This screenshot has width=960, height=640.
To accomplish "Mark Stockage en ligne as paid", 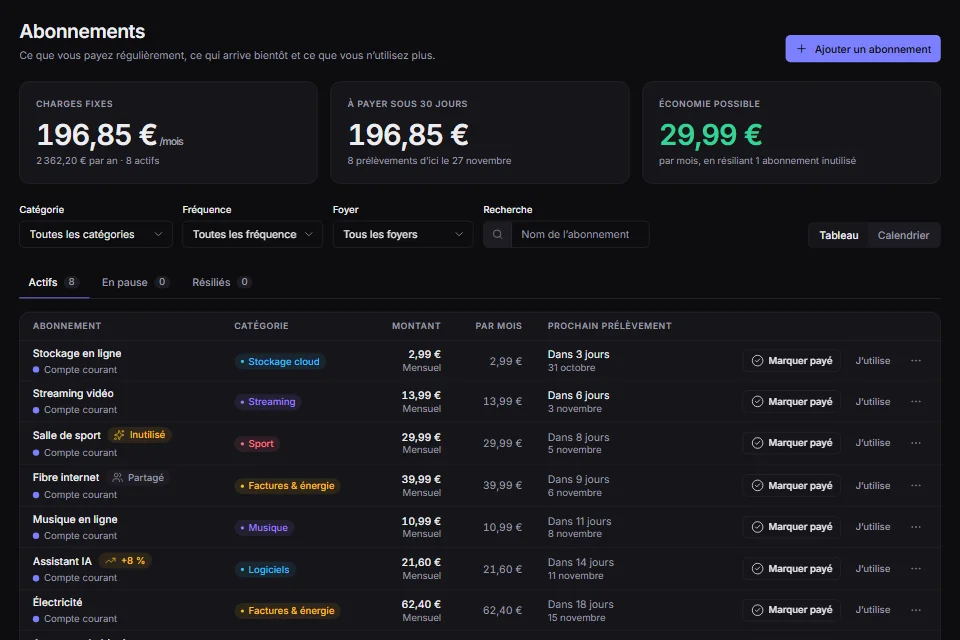I will click(792, 361).
